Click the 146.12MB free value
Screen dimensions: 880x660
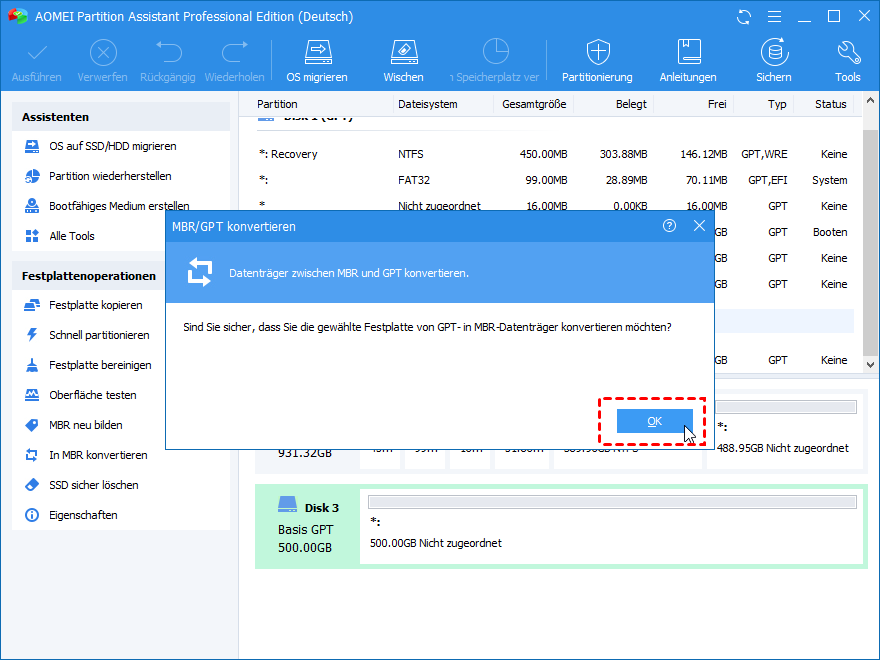(x=704, y=154)
